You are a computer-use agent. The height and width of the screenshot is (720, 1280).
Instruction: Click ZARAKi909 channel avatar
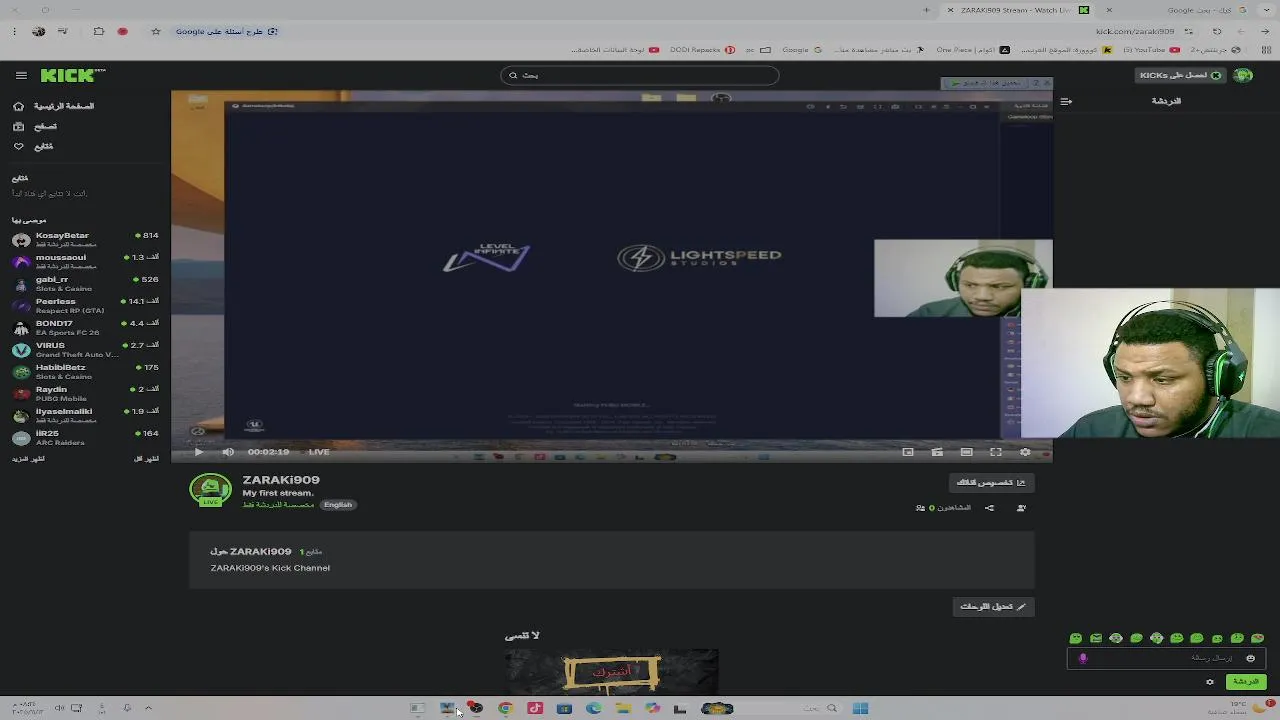click(210, 490)
